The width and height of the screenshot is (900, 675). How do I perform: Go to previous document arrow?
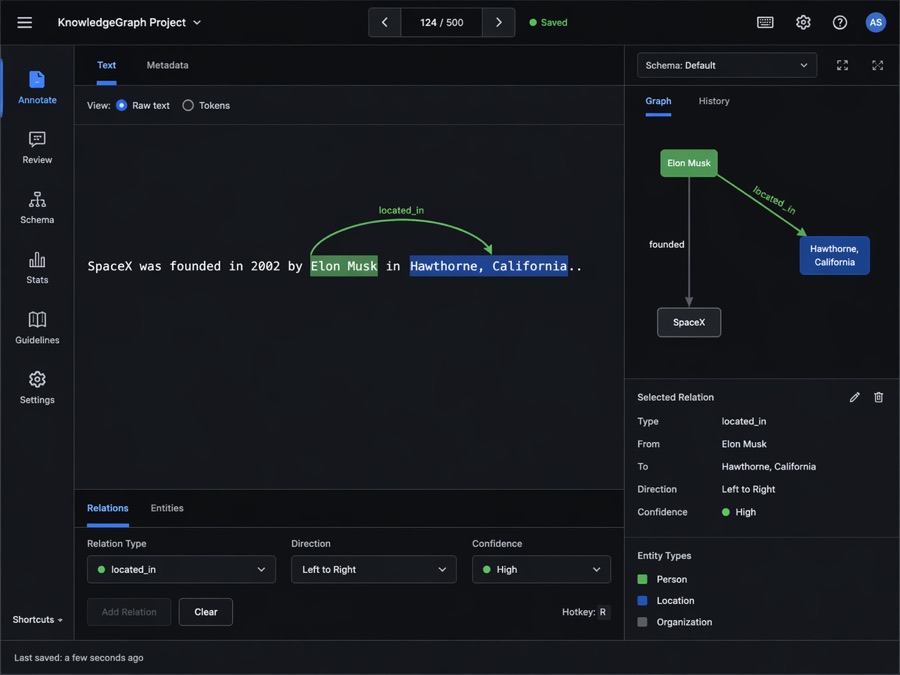(x=385, y=22)
